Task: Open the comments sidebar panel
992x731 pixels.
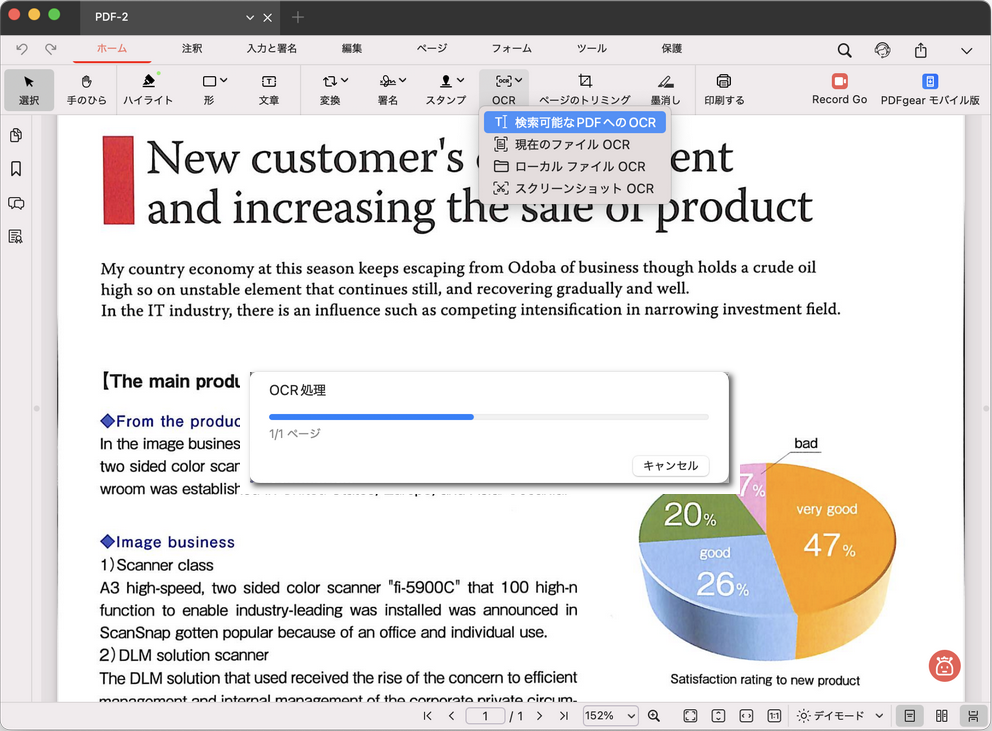Action: coord(16,203)
